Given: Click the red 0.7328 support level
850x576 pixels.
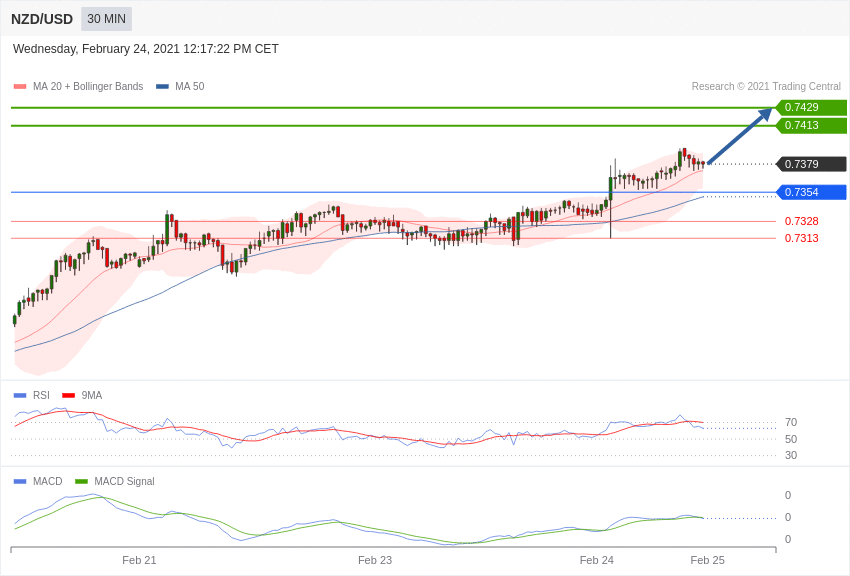Looking at the screenshot, I should click(801, 221).
